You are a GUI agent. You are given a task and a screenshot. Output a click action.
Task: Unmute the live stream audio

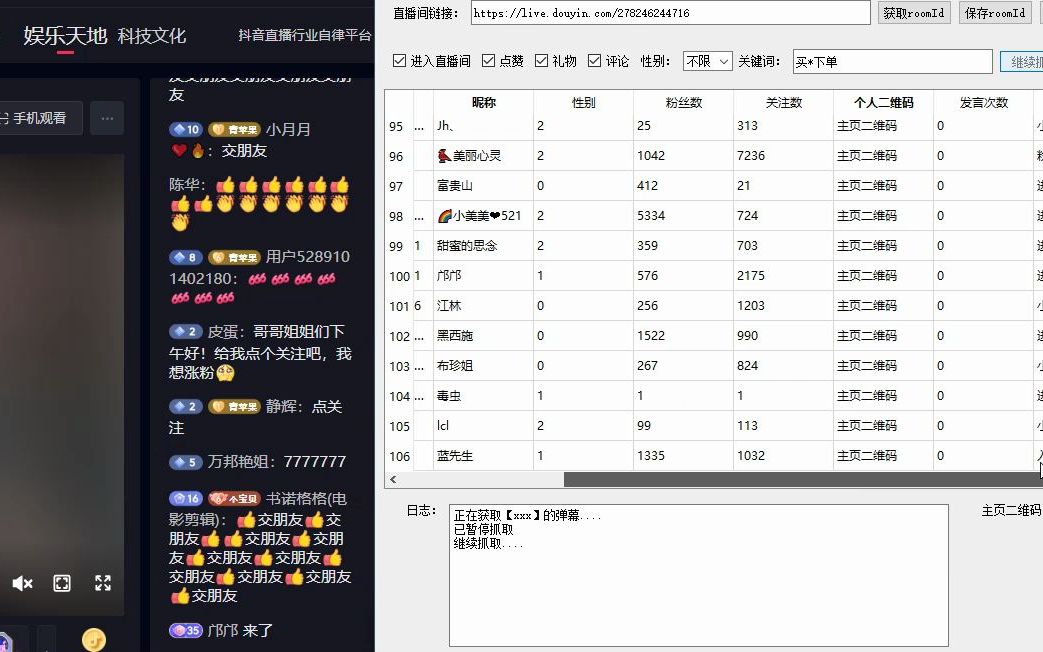23,583
